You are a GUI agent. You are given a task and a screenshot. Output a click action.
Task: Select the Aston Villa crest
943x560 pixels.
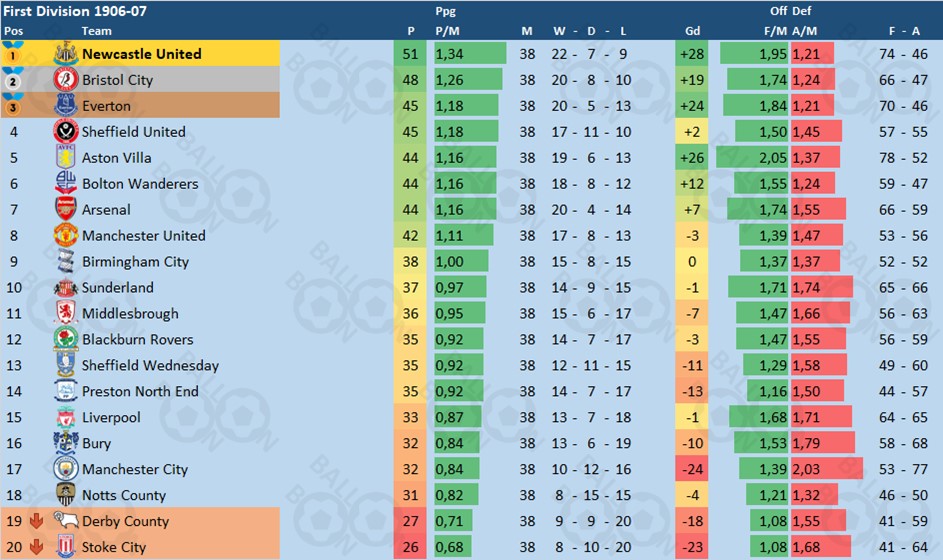click(x=66, y=157)
